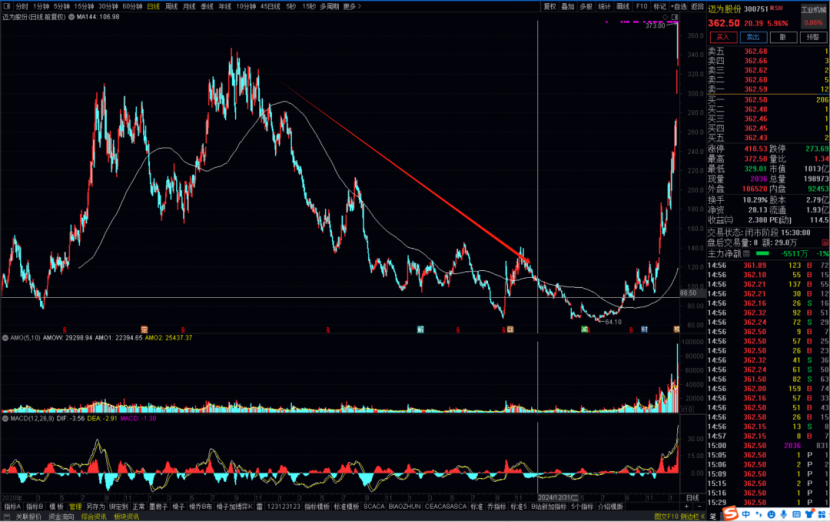
Task: Click the F10 company info button
Action: pyautogui.click(x=642, y=5)
